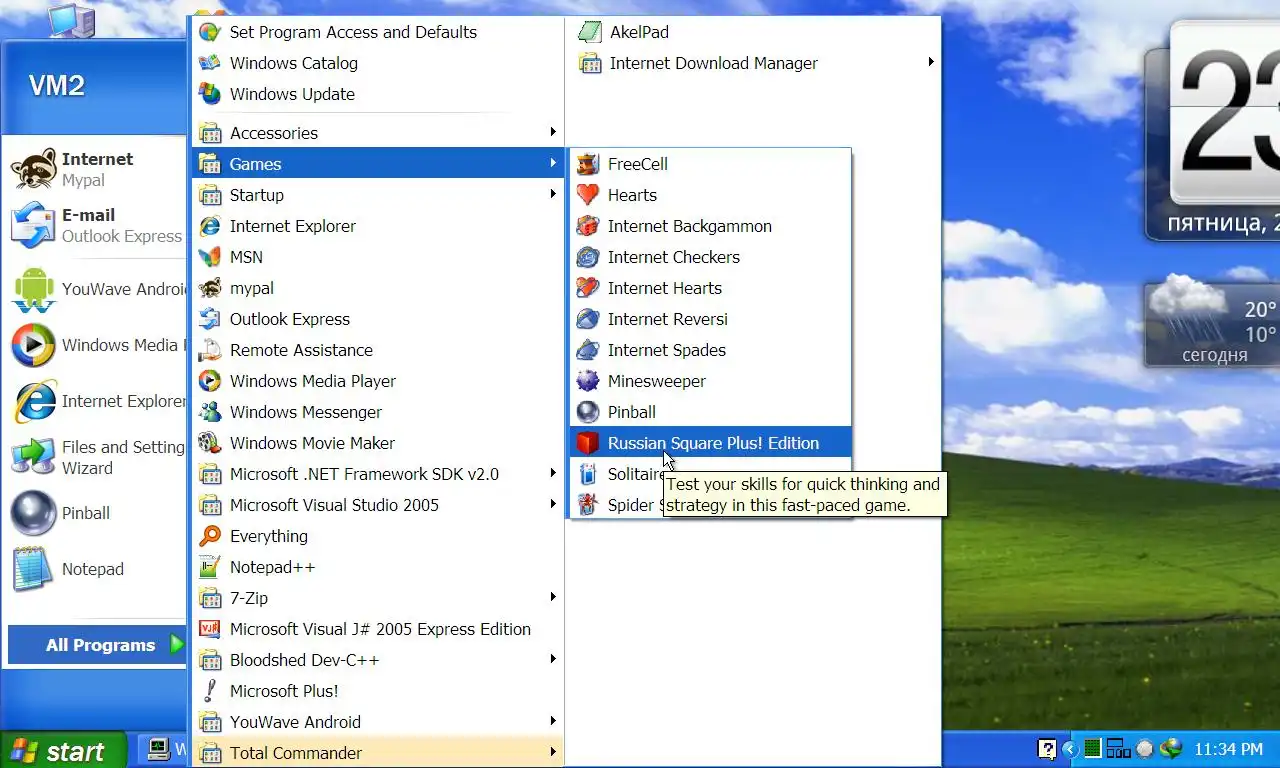Screen dimensions: 1280x768
Task: Launch Windows Messenger
Action: point(378,412)
